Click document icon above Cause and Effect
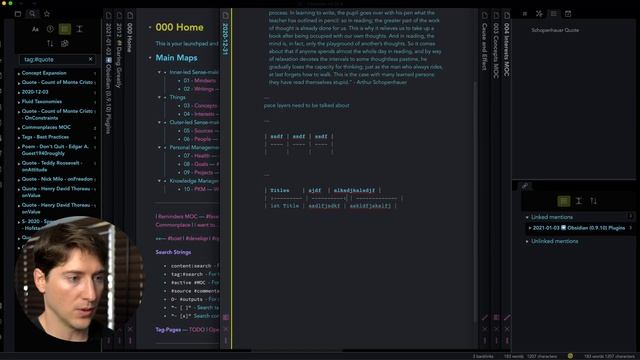This screenshot has height=360, width=640. point(484,16)
